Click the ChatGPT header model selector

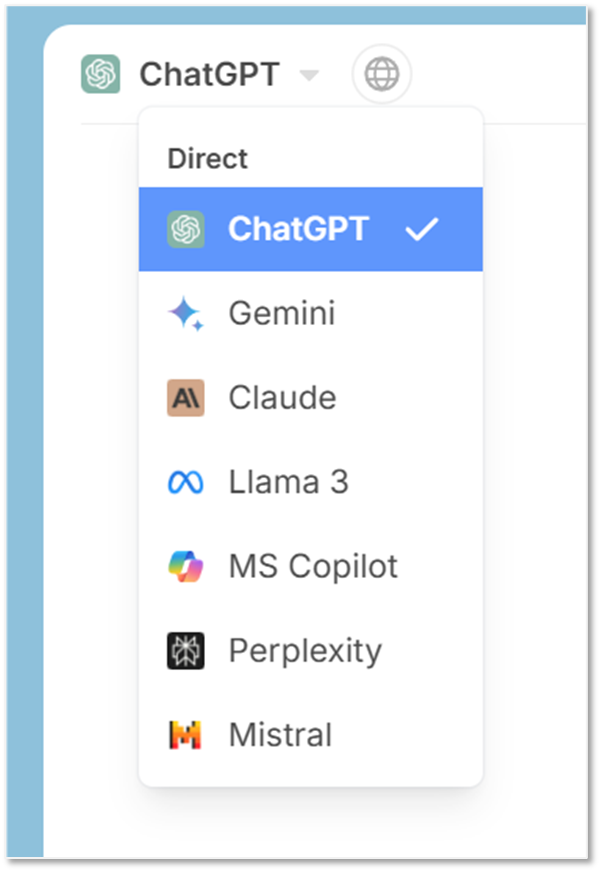(200, 73)
